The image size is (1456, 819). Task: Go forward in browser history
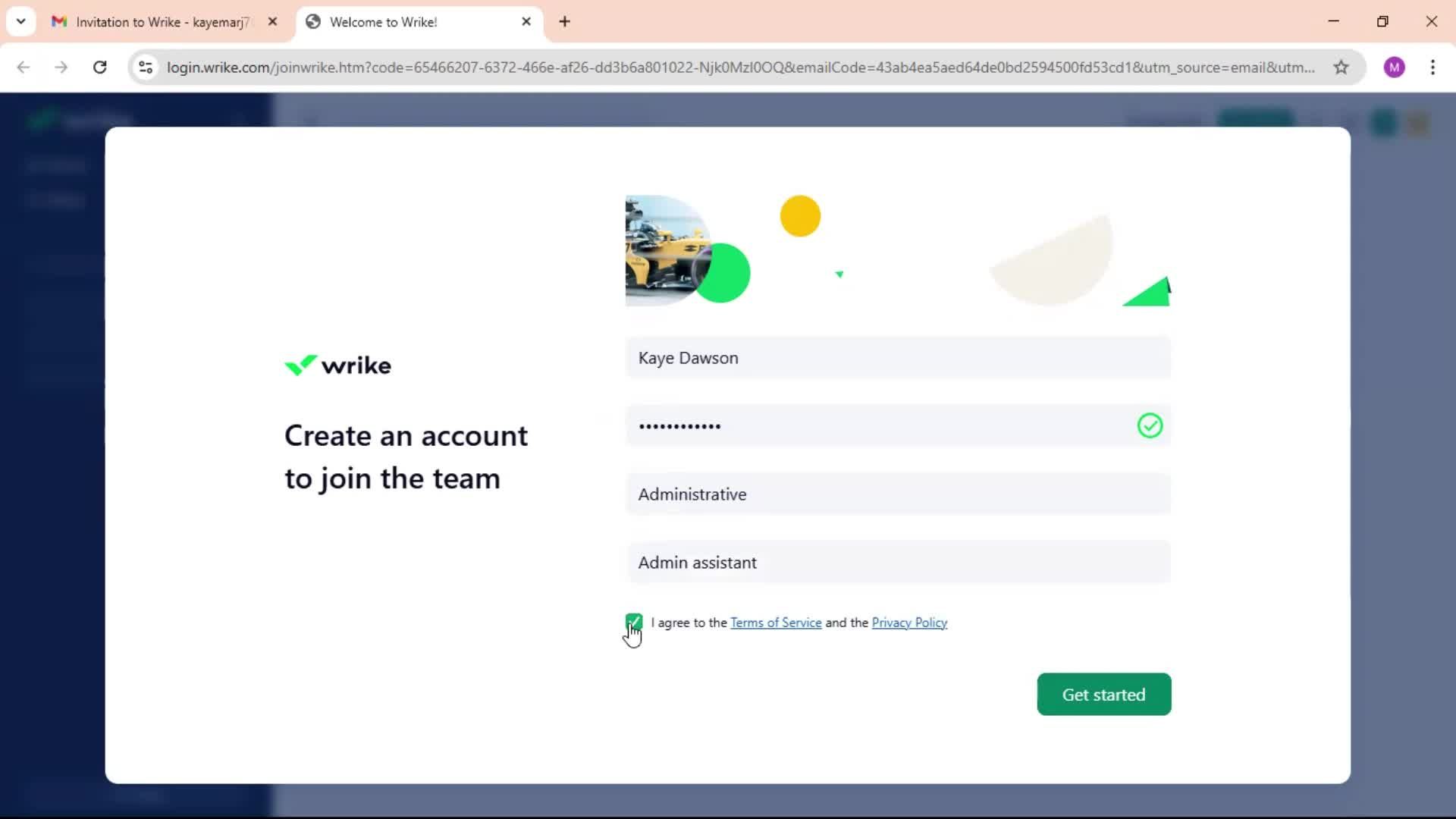[61, 67]
